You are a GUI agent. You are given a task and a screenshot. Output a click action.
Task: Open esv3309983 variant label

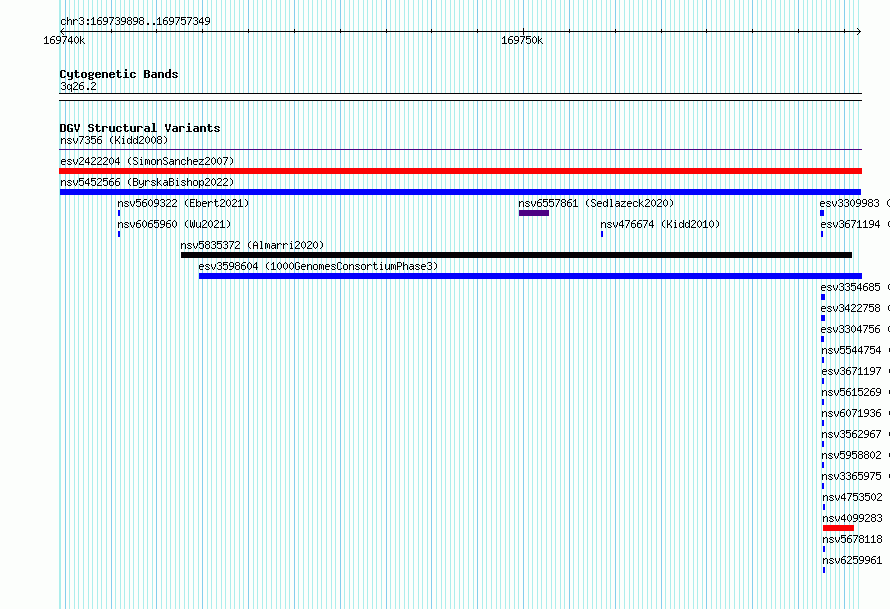click(x=849, y=203)
